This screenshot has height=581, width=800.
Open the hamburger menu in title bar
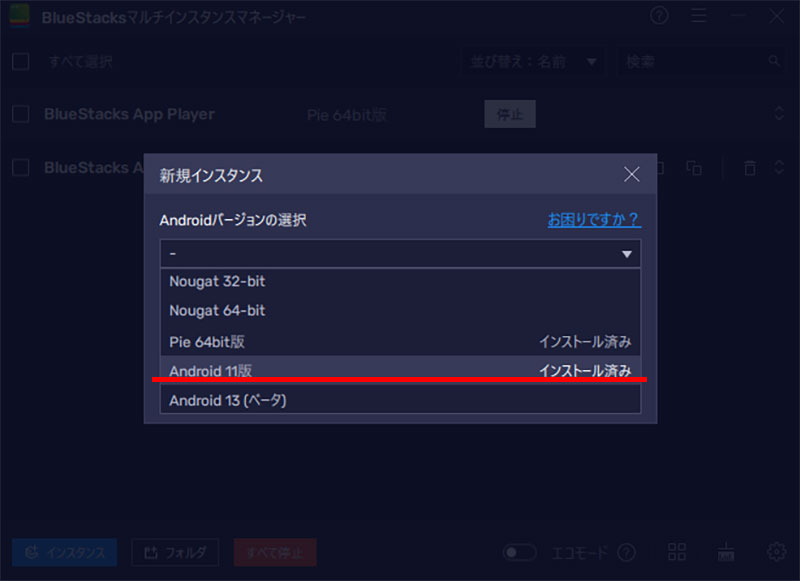coord(699,16)
